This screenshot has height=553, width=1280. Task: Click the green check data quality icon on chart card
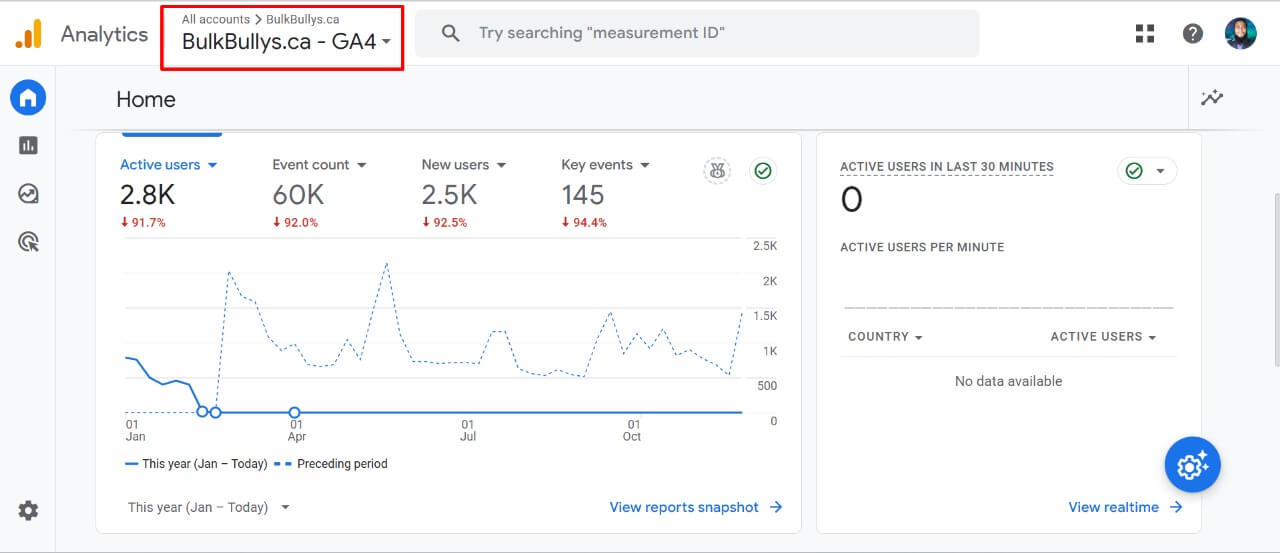(x=763, y=171)
